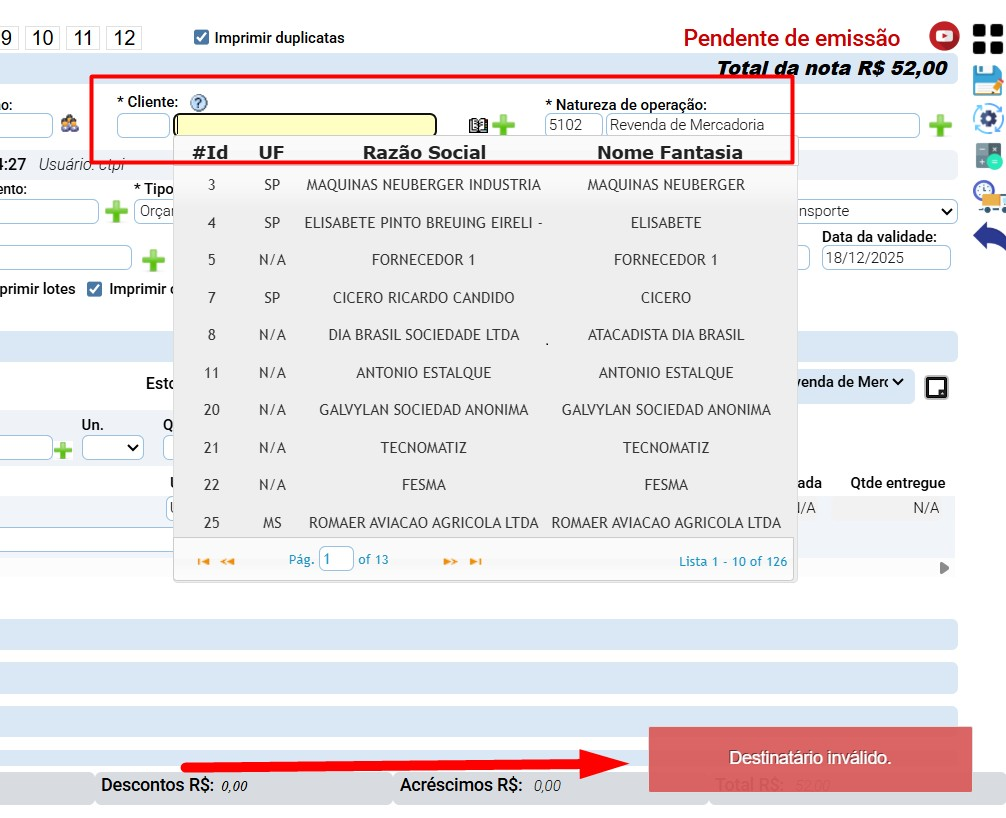
Task: Click the green plus beside the Cliente field
Action: coord(505,124)
